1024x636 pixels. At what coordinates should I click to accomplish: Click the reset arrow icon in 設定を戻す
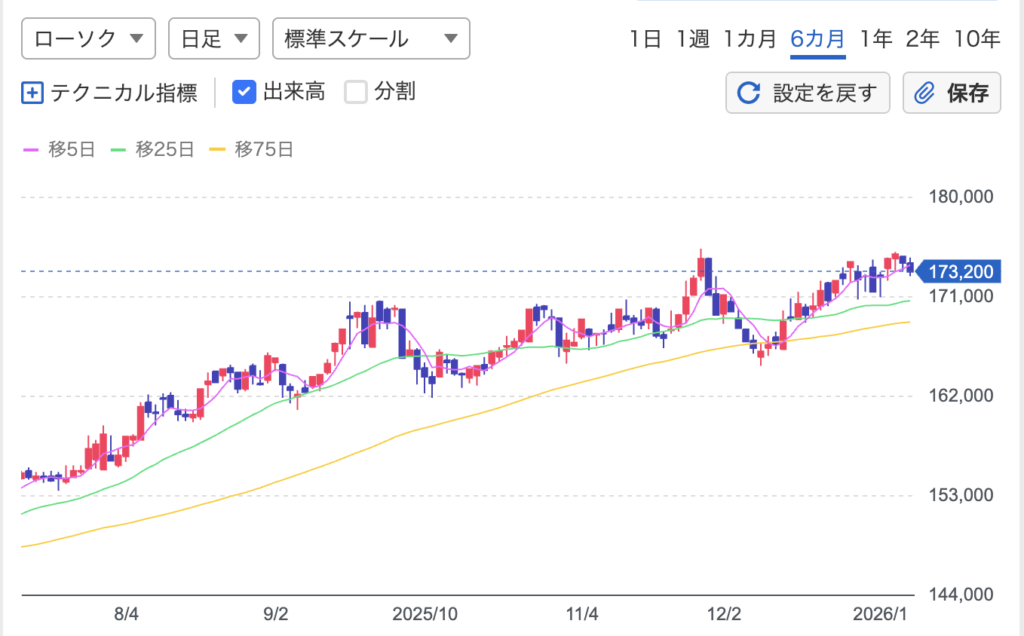[x=748, y=94]
